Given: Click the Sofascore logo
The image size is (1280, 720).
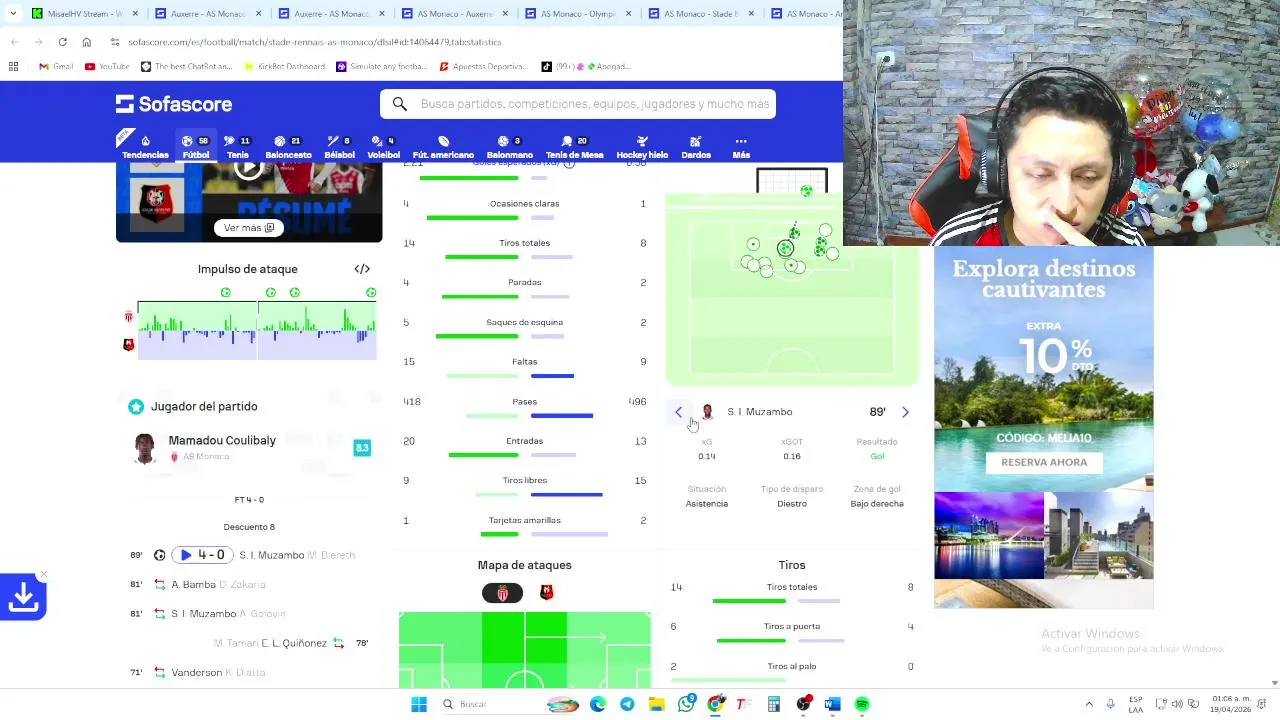Looking at the screenshot, I should (x=174, y=104).
